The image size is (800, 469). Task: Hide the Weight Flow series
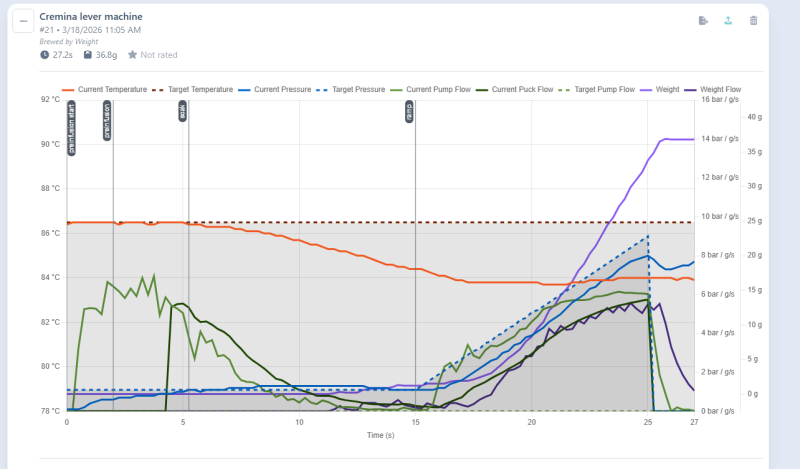coord(713,89)
